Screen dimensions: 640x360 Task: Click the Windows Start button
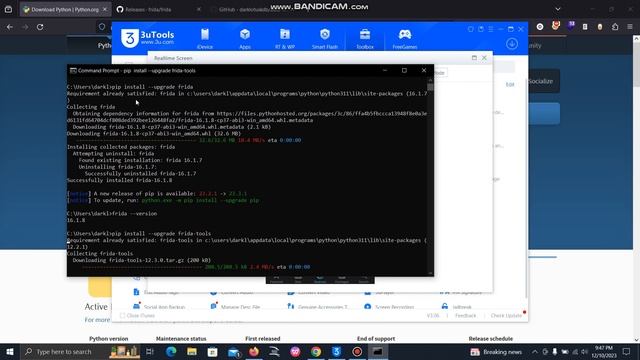10,351
